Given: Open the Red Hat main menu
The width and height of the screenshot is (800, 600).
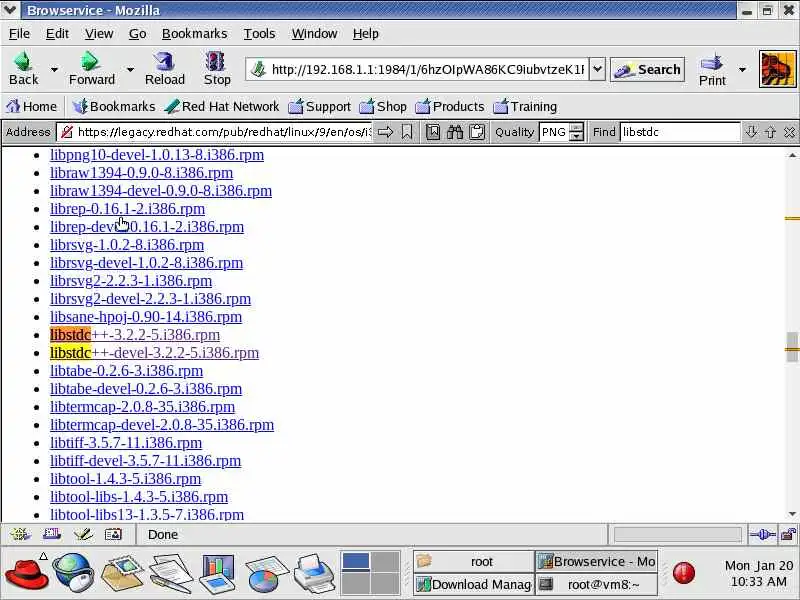Looking at the screenshot, I should coord(27,573).
